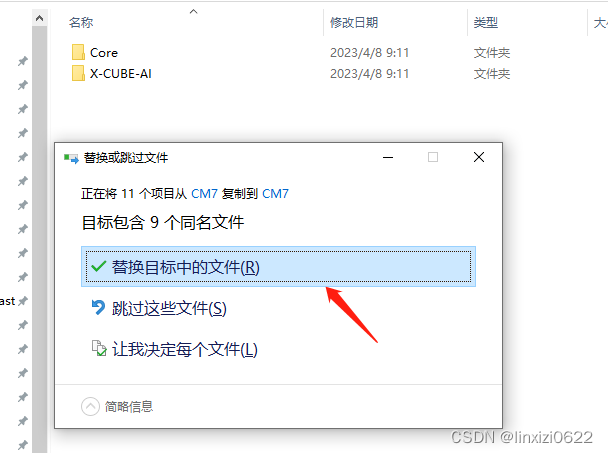Click sort arrow above 名称 column
The height and width of the screenshot is (453, 608).
point(193,12)
